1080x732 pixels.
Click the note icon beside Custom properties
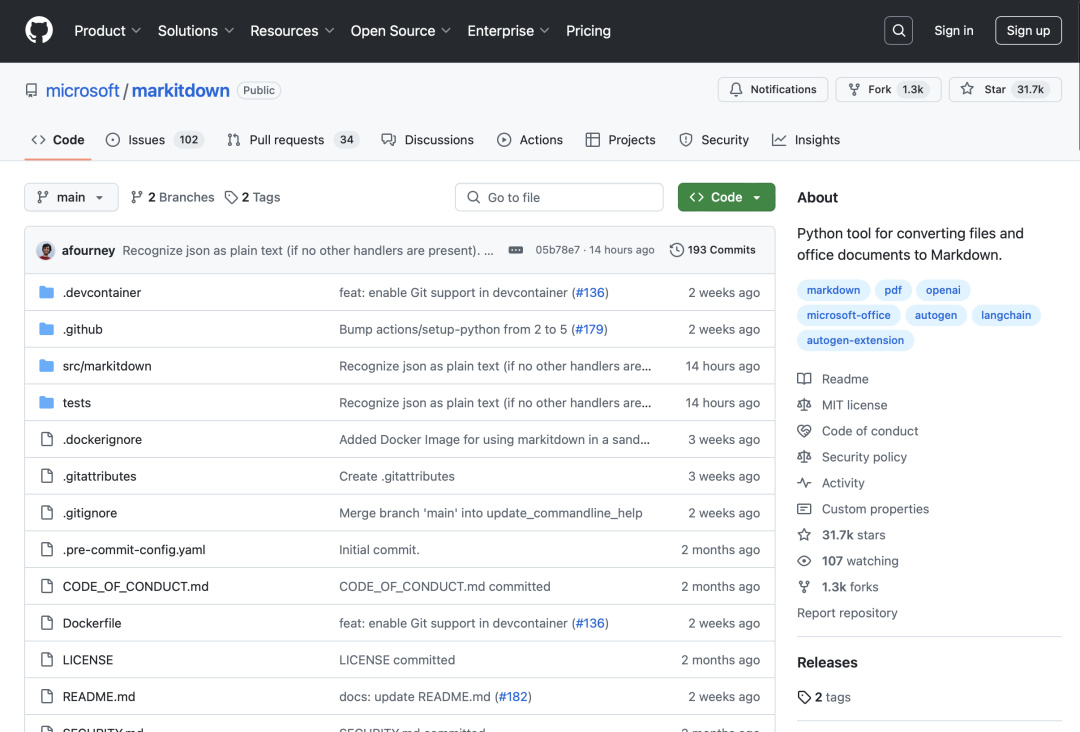coord(804,509)
